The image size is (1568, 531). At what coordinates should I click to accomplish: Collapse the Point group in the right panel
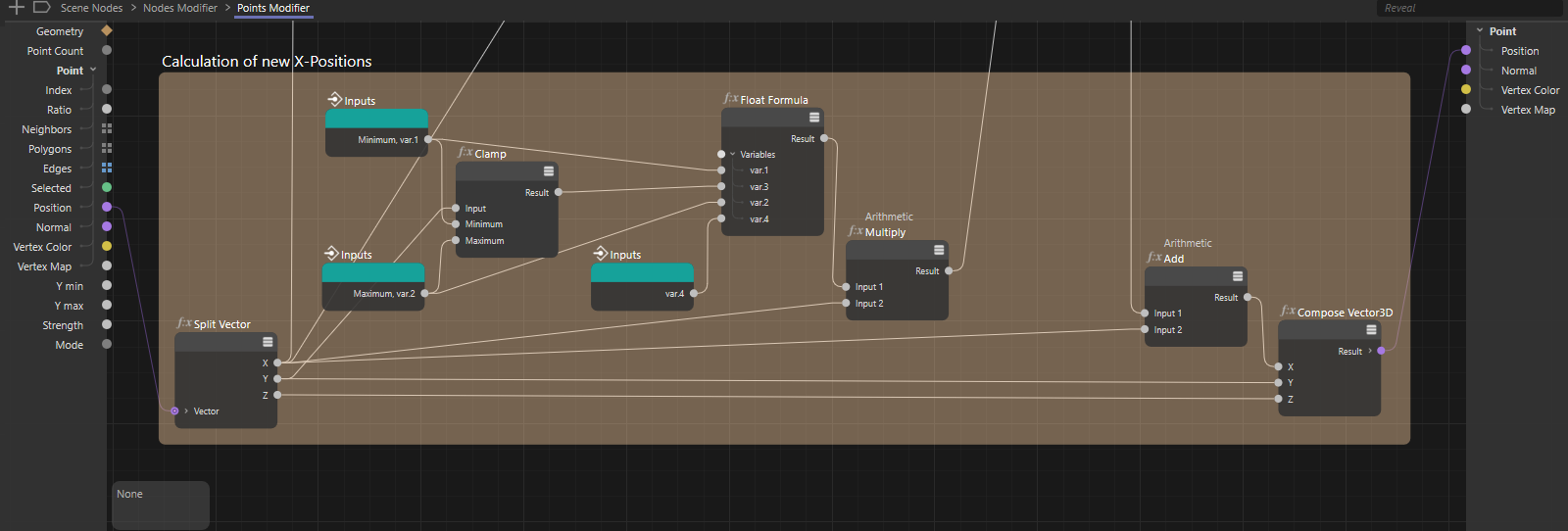[1480, 30]
